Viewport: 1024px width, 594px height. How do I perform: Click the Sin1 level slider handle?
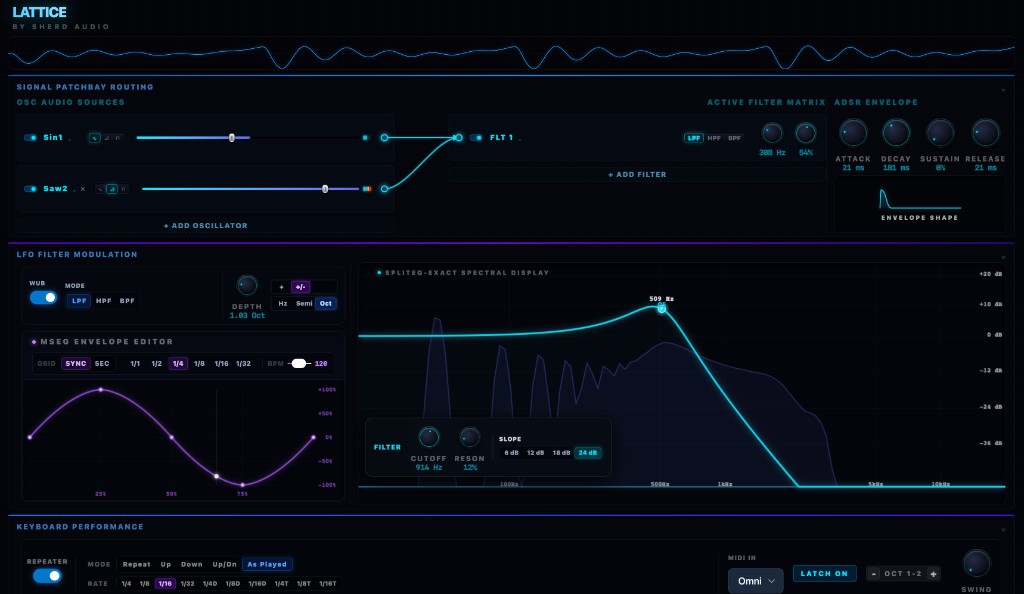(x=232, y=138)
